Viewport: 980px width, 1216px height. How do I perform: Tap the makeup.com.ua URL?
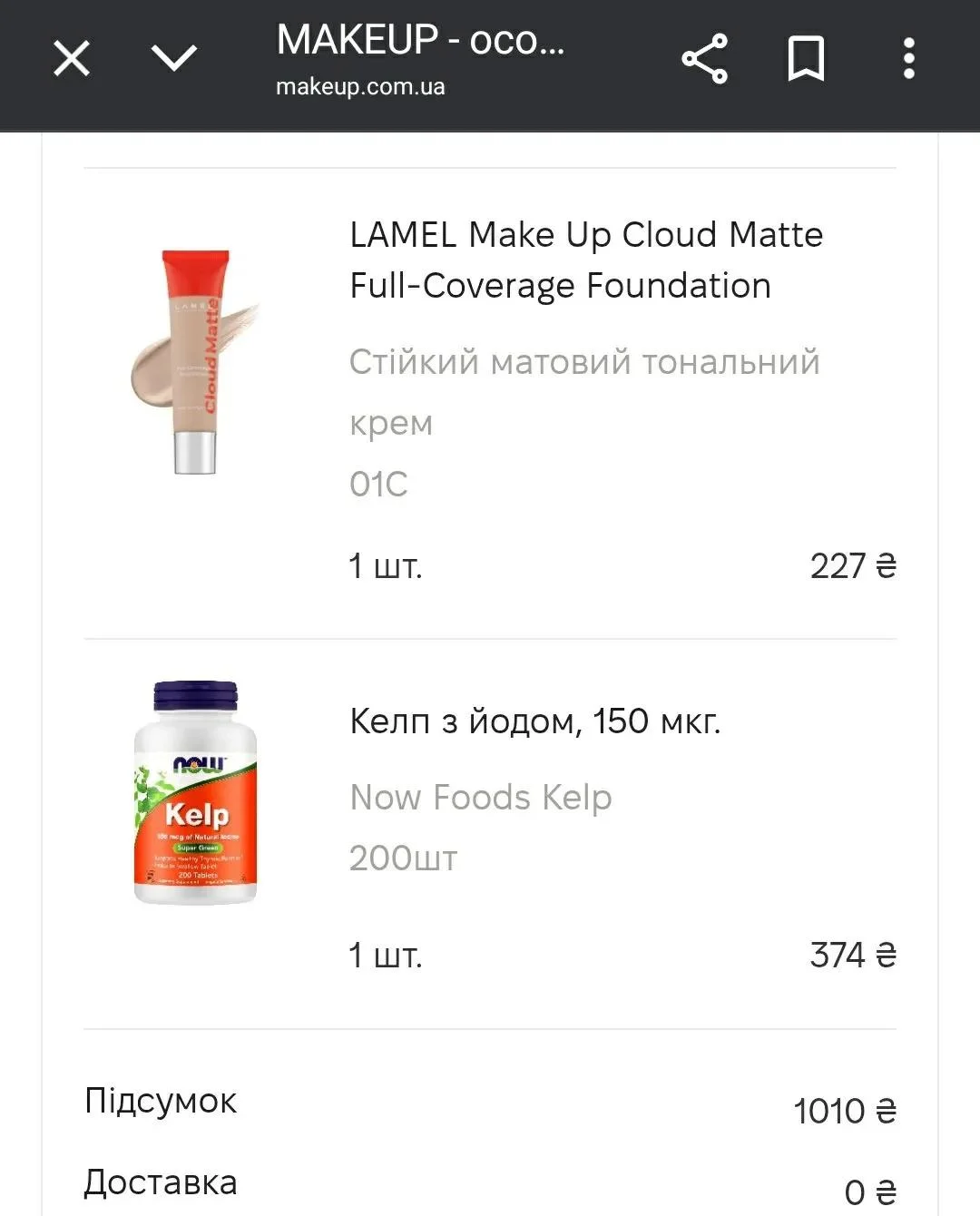pos(360,87)
